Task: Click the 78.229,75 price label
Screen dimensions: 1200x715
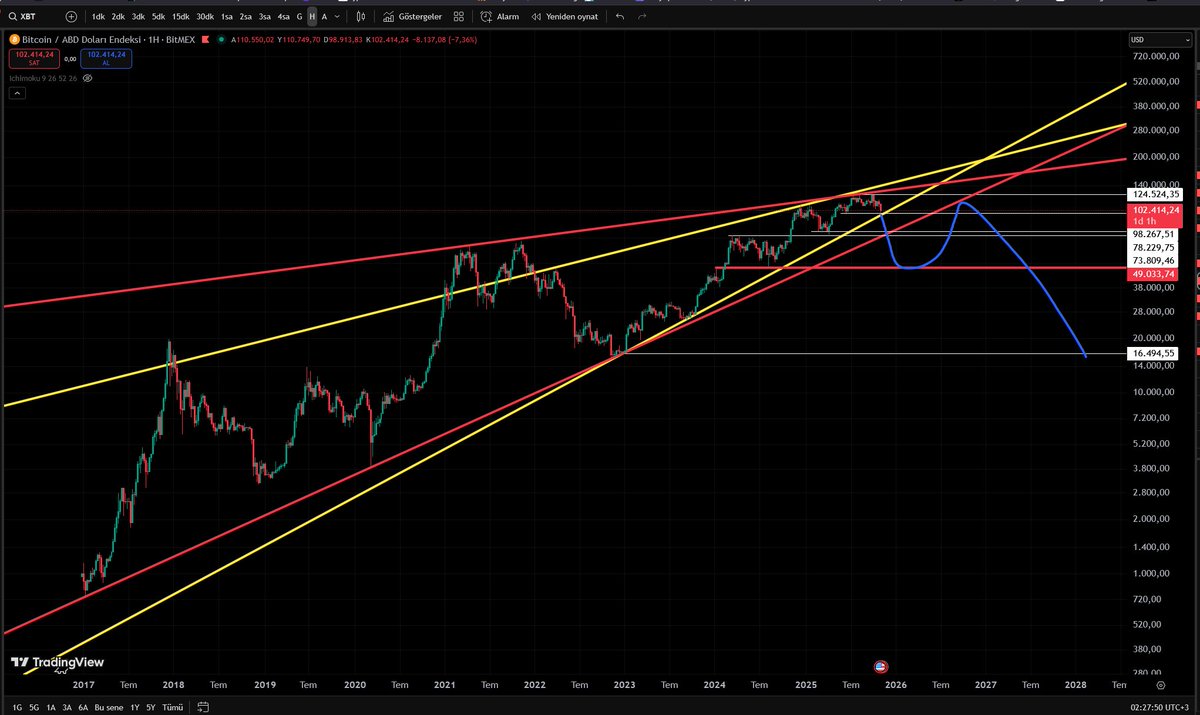Action: tap(1155, 247)
